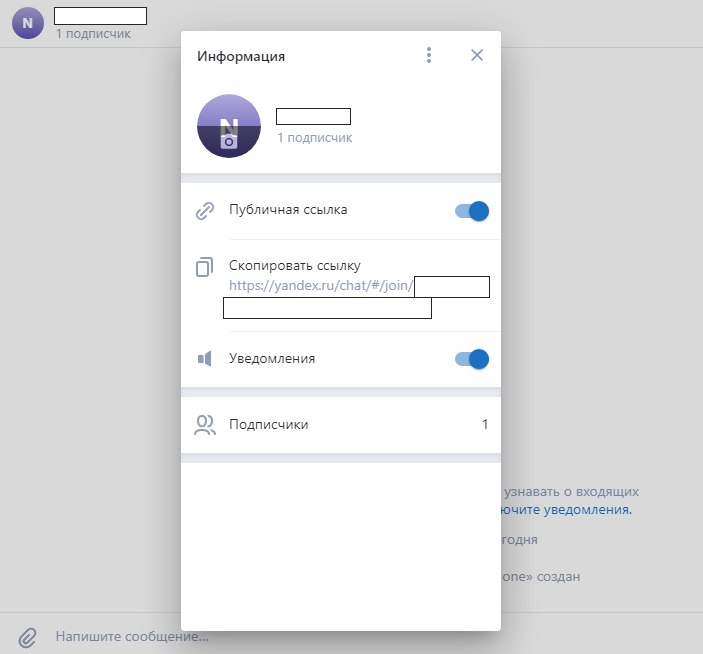
Task: Open the Подписчики list row
Action: point(341,424)
